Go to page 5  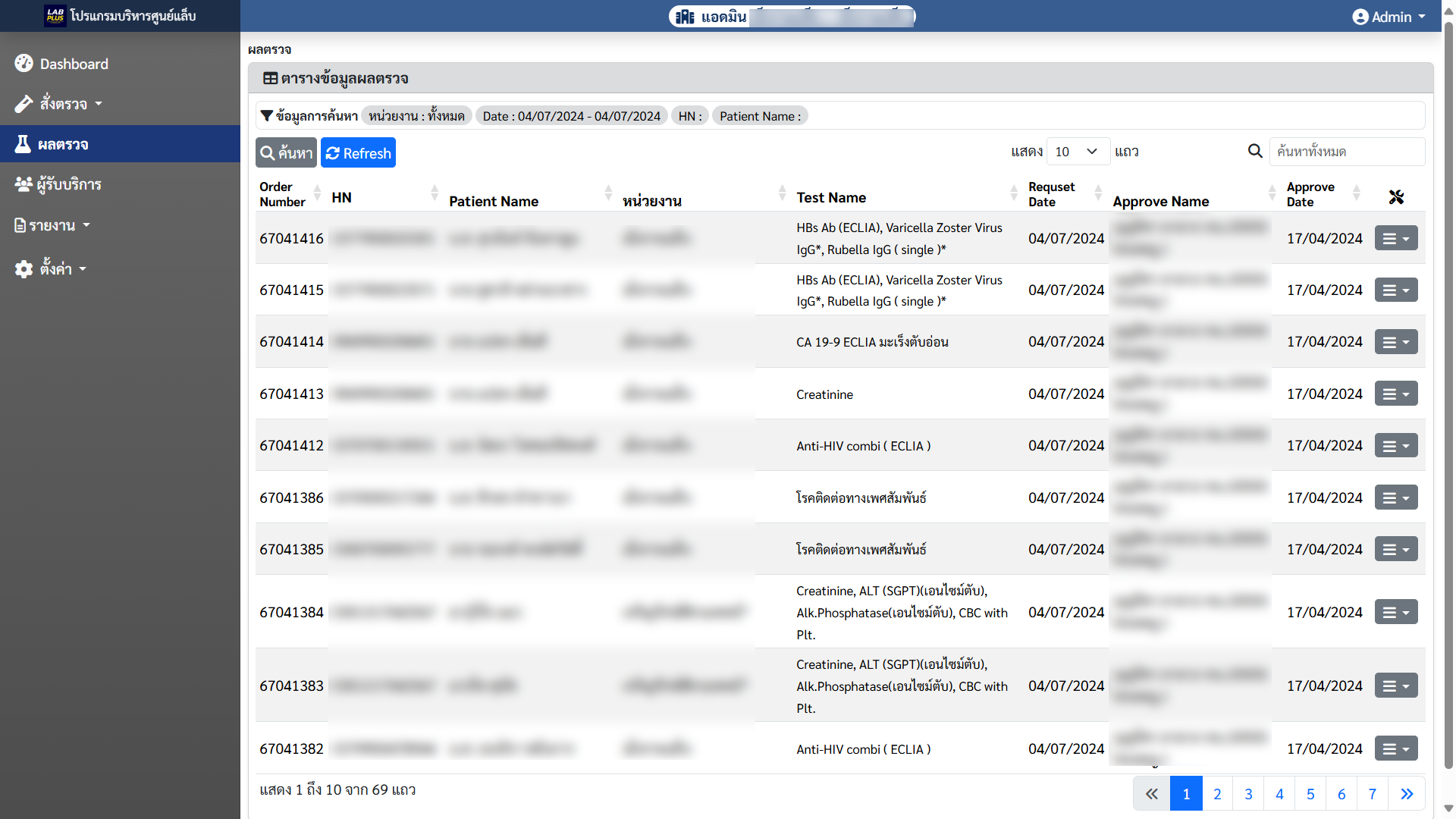click(1310, 794)
